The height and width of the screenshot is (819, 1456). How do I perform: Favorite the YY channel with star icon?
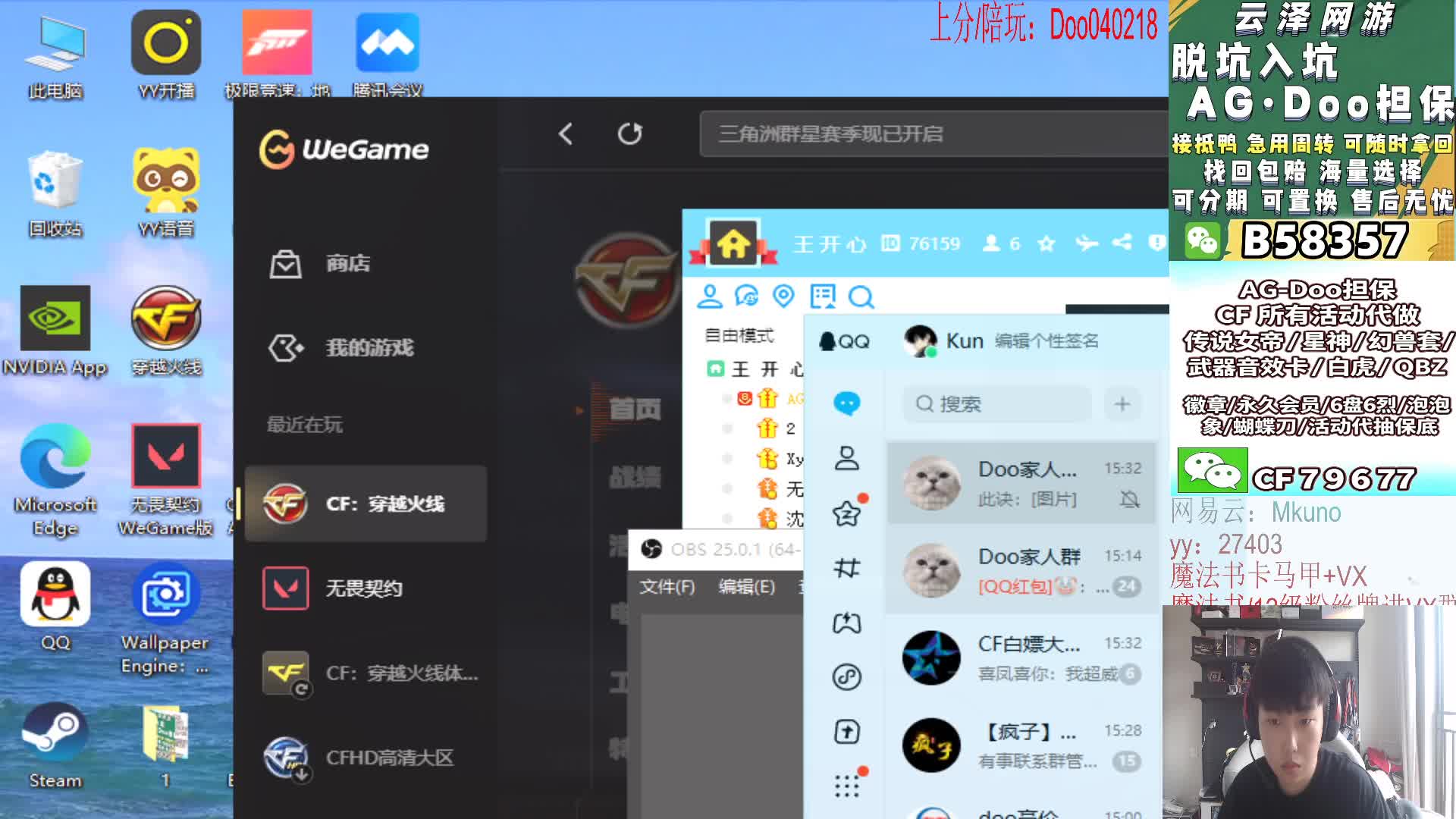tap(1046, 243)
